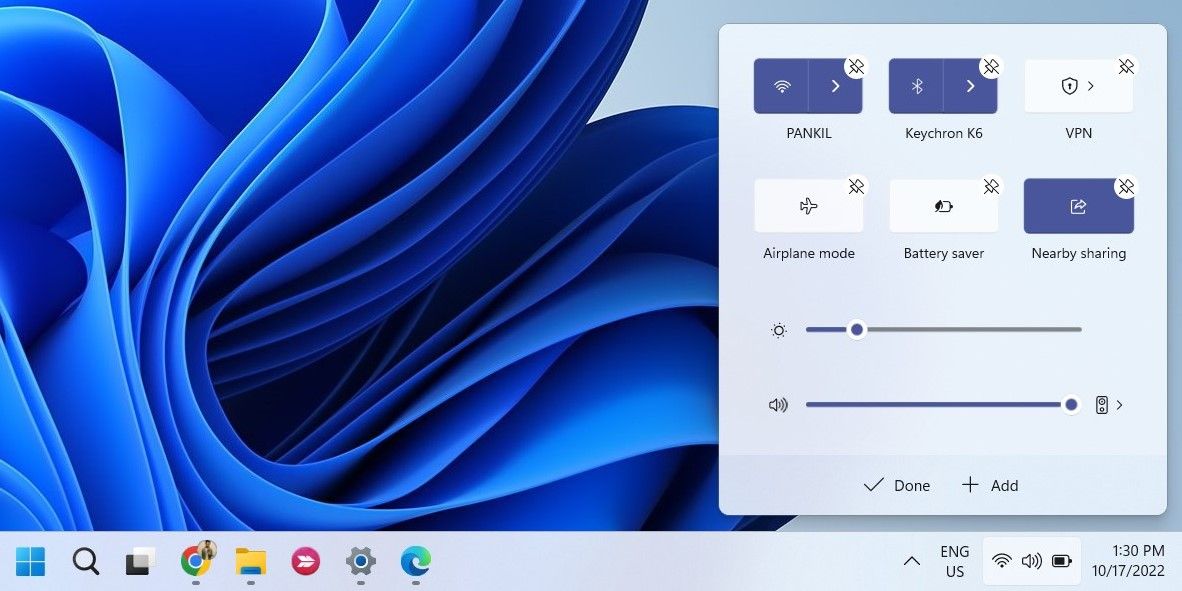Open the audio output device selector

click(1103, 404)
